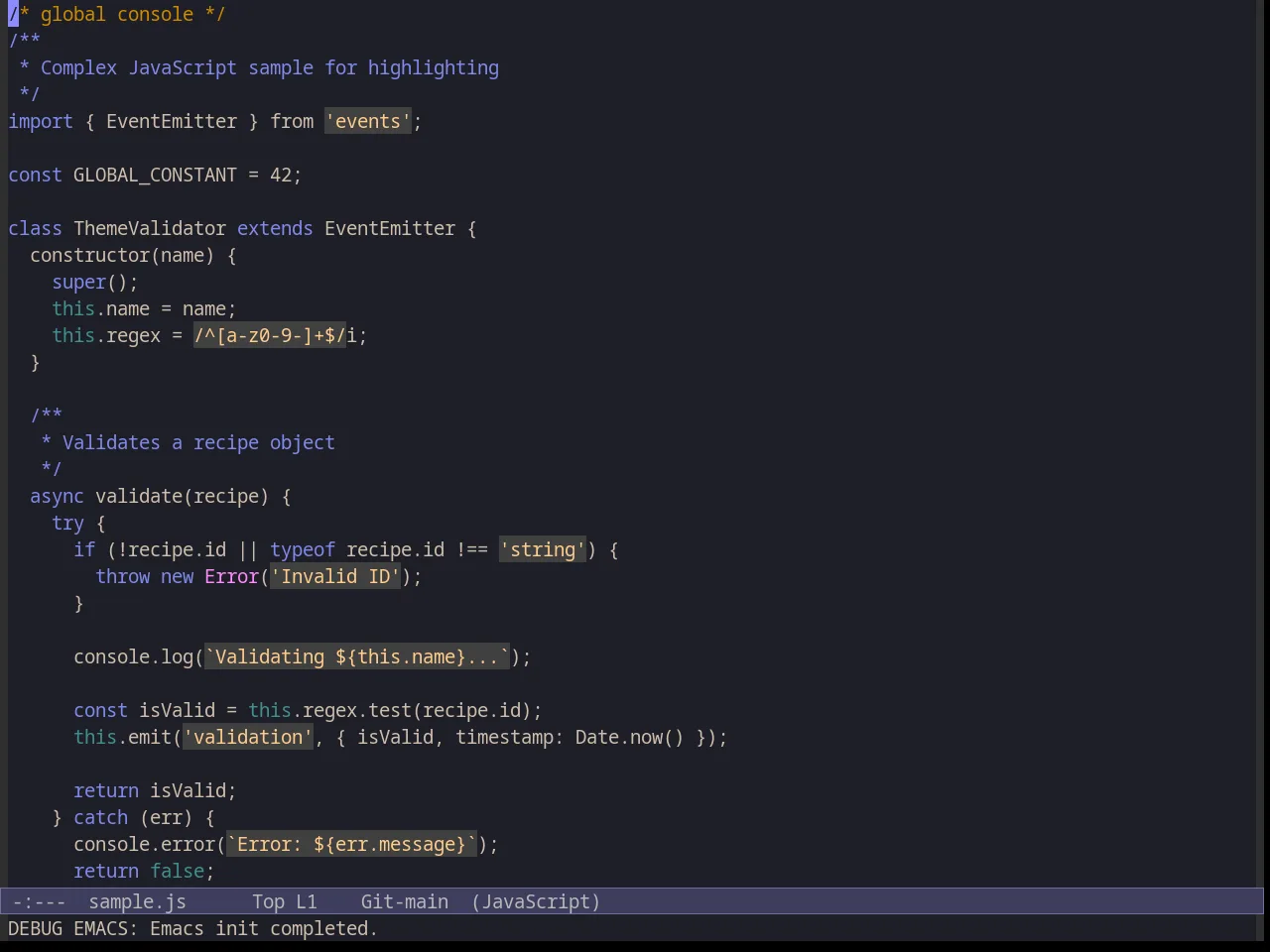Image resolution: width=1270 pixels, height=952 pixels.
Task: Click GLOBAL_CONSTANT identifier
Action: [155, 175]
